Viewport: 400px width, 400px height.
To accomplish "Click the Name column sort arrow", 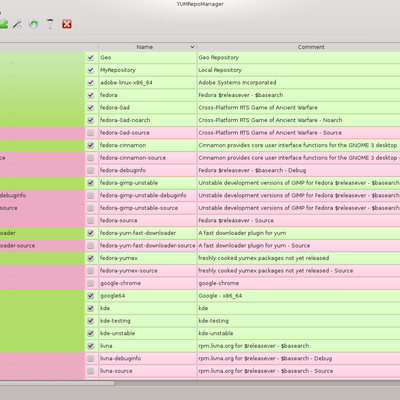I will coord(192,47).
